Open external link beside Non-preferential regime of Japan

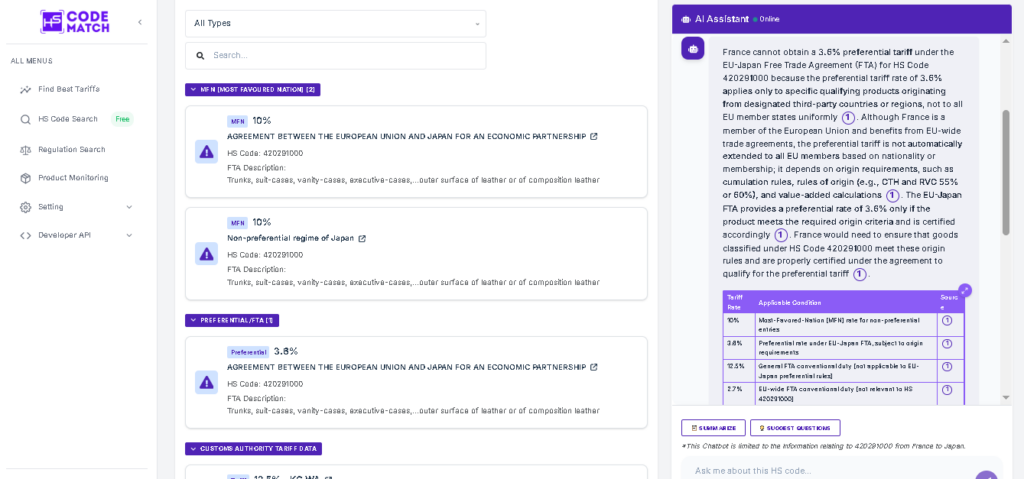pyautogui.click(x=362, y=238)
